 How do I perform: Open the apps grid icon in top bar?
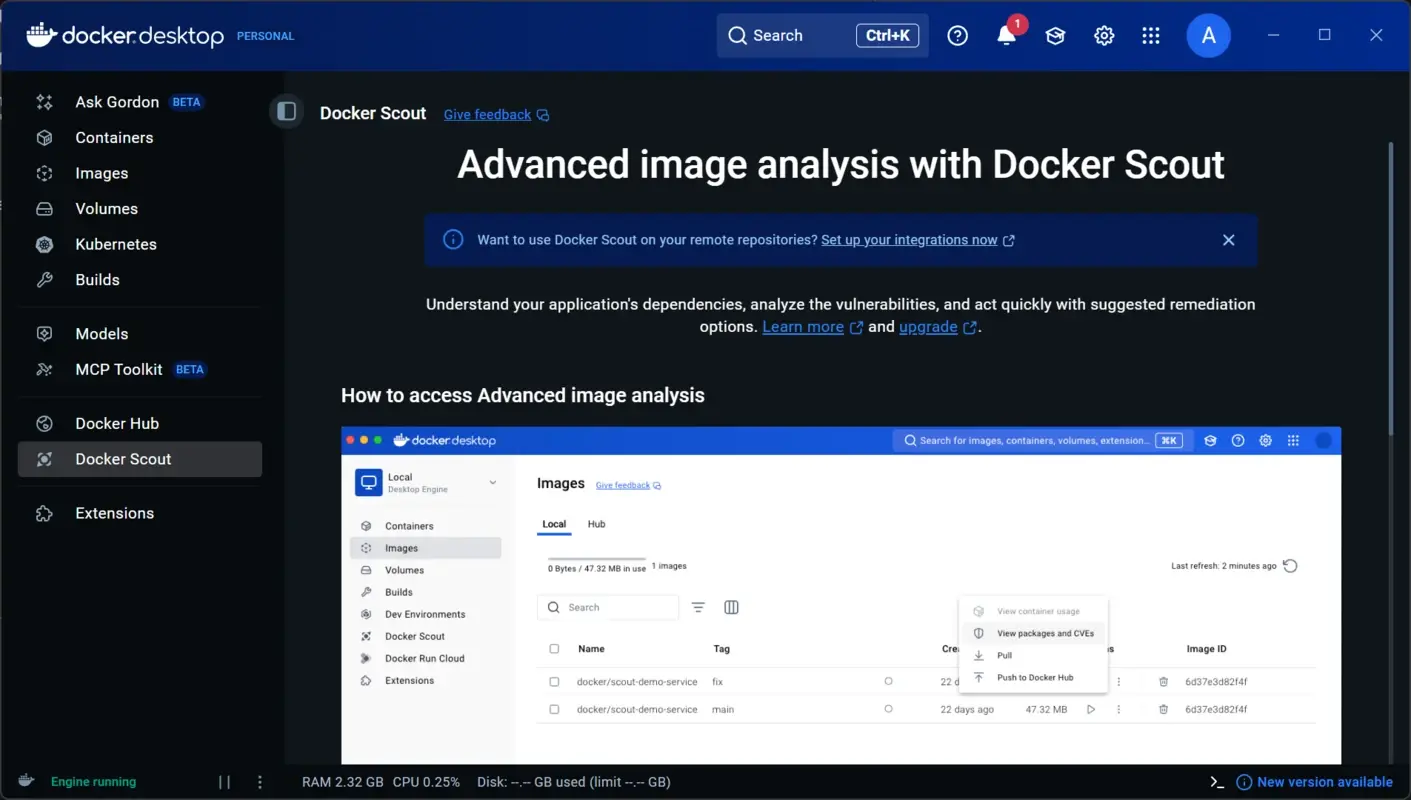tap(1151, 35)
